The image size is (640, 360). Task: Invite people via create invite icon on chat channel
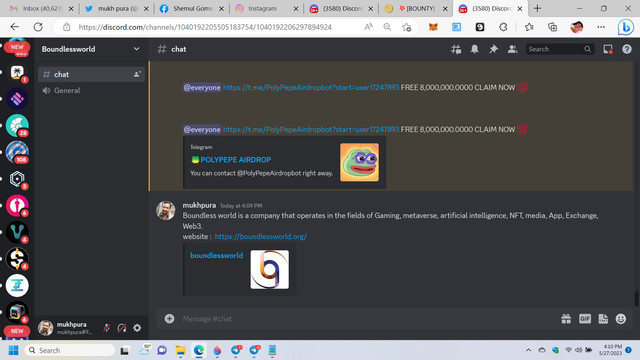pos(137,74)
